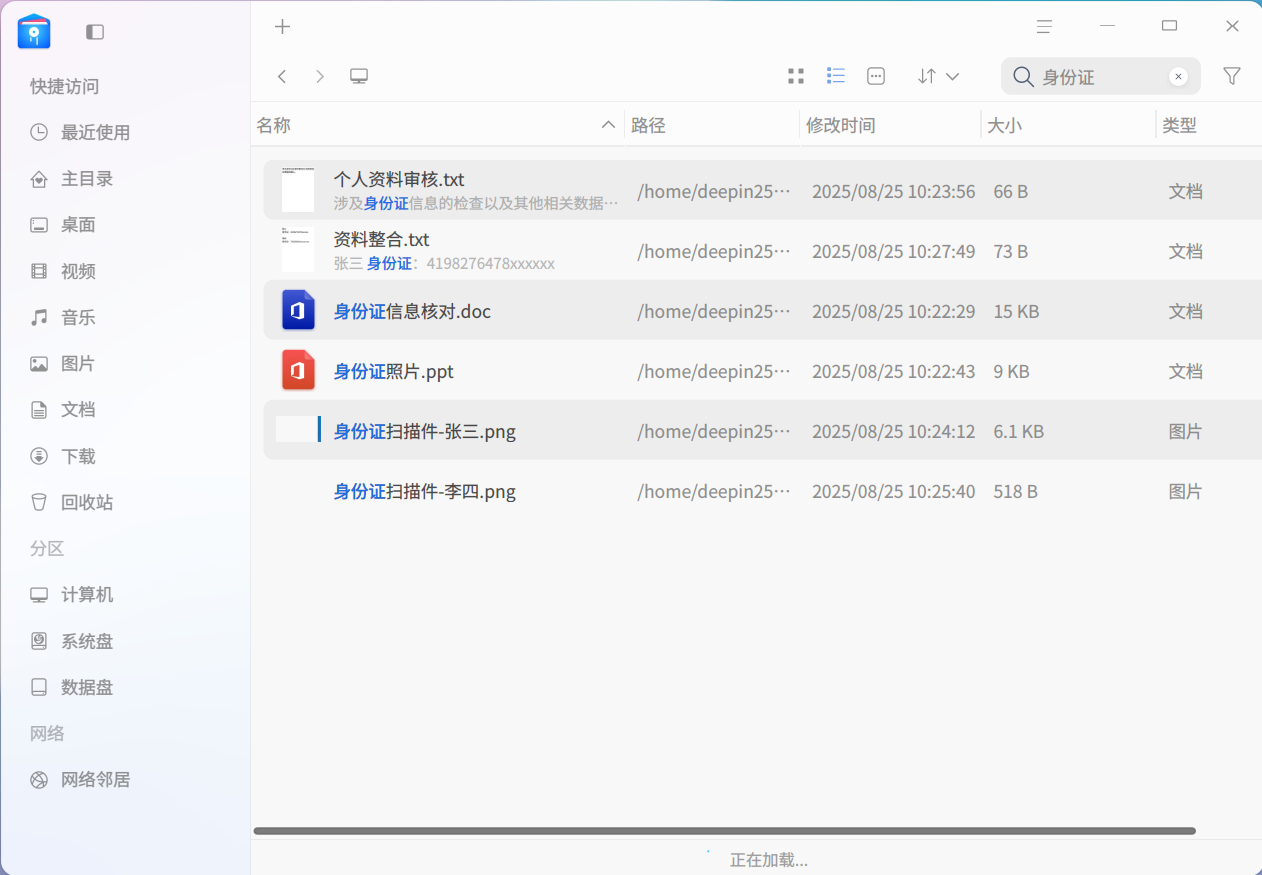Viewport: 1262px width, 875px height.
Task: Open the filter funnel options
Action: pyautogui.click(x=1232, y=76)
